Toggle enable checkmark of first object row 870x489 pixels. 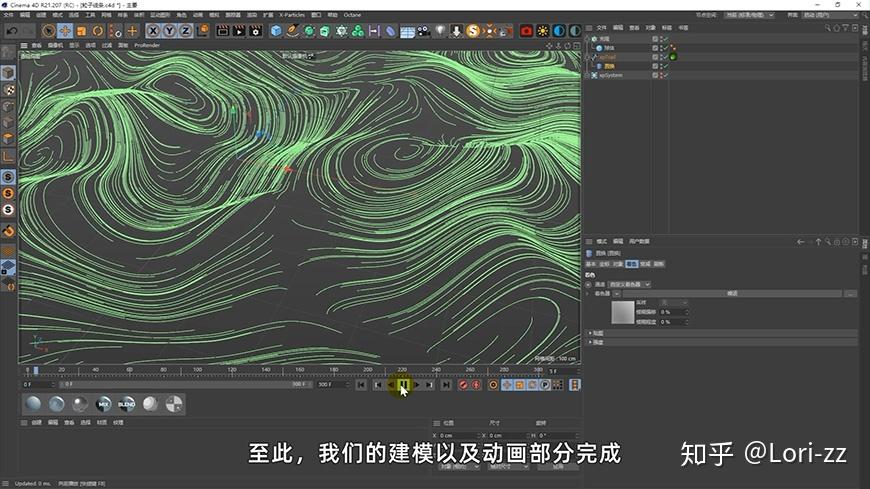tap(665, 39)
